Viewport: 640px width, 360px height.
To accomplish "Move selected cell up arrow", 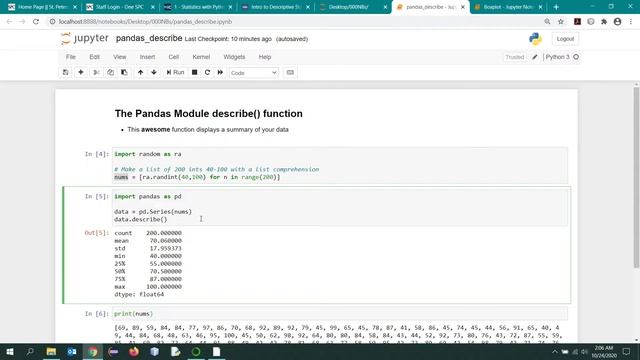I will click(x=140, y=72).
